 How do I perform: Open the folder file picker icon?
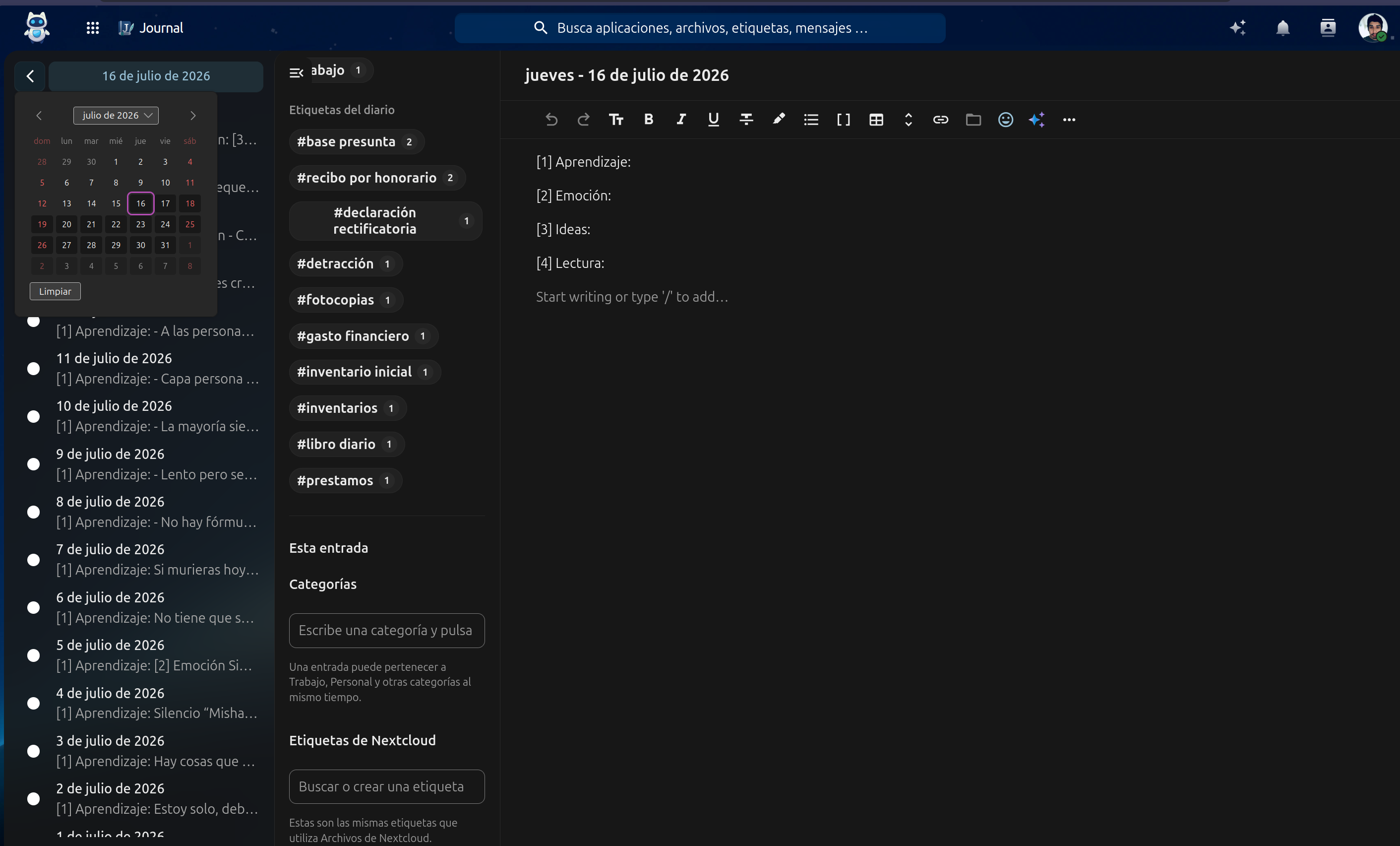pos(974,120)
